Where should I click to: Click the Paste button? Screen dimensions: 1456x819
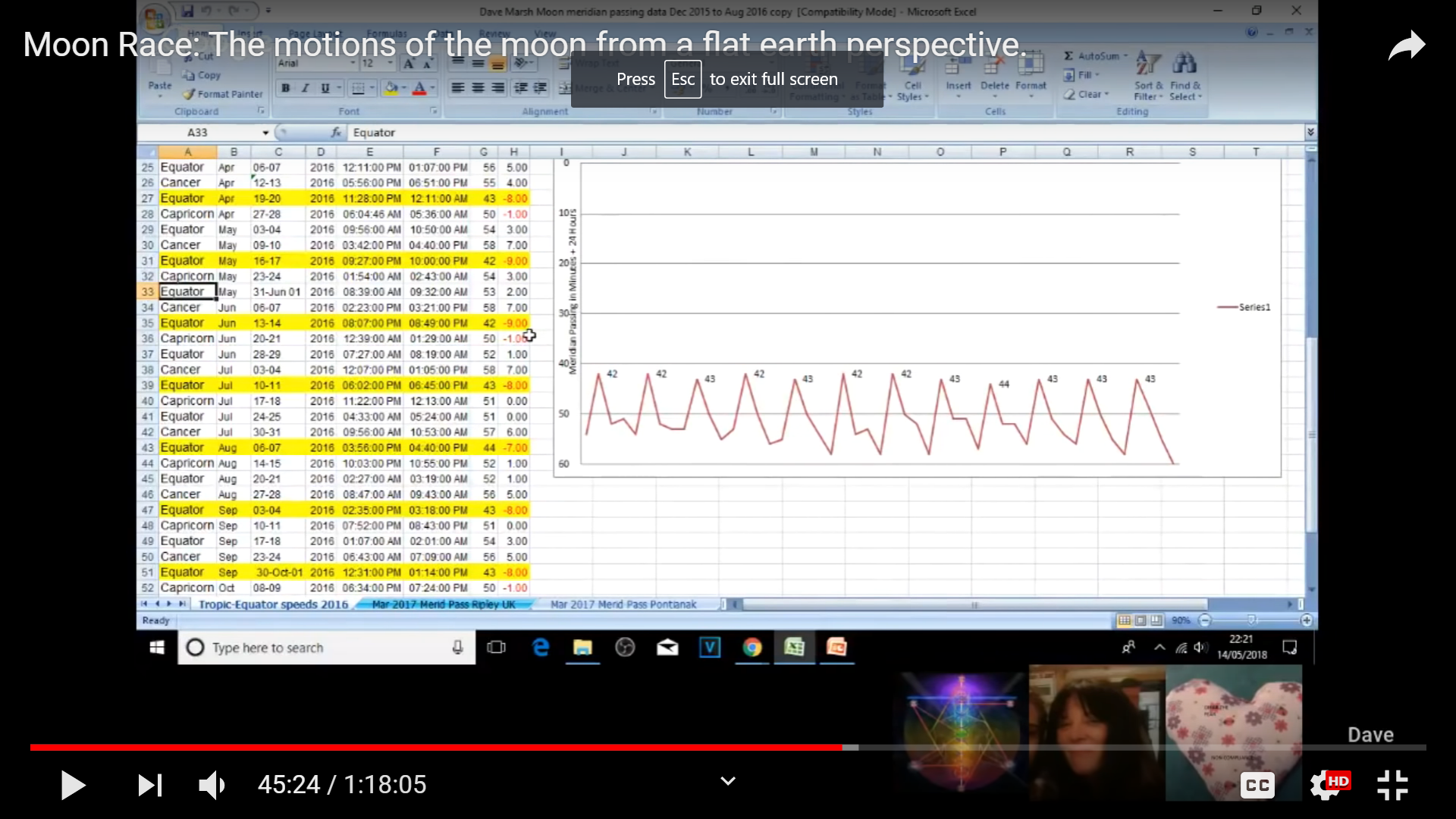pos(160,76)
